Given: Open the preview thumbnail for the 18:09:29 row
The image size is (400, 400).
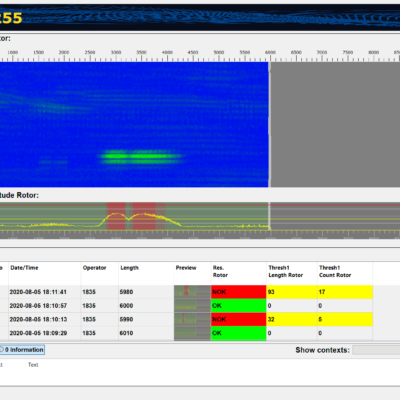Looking at the screenshot, I should click(192, 333).
